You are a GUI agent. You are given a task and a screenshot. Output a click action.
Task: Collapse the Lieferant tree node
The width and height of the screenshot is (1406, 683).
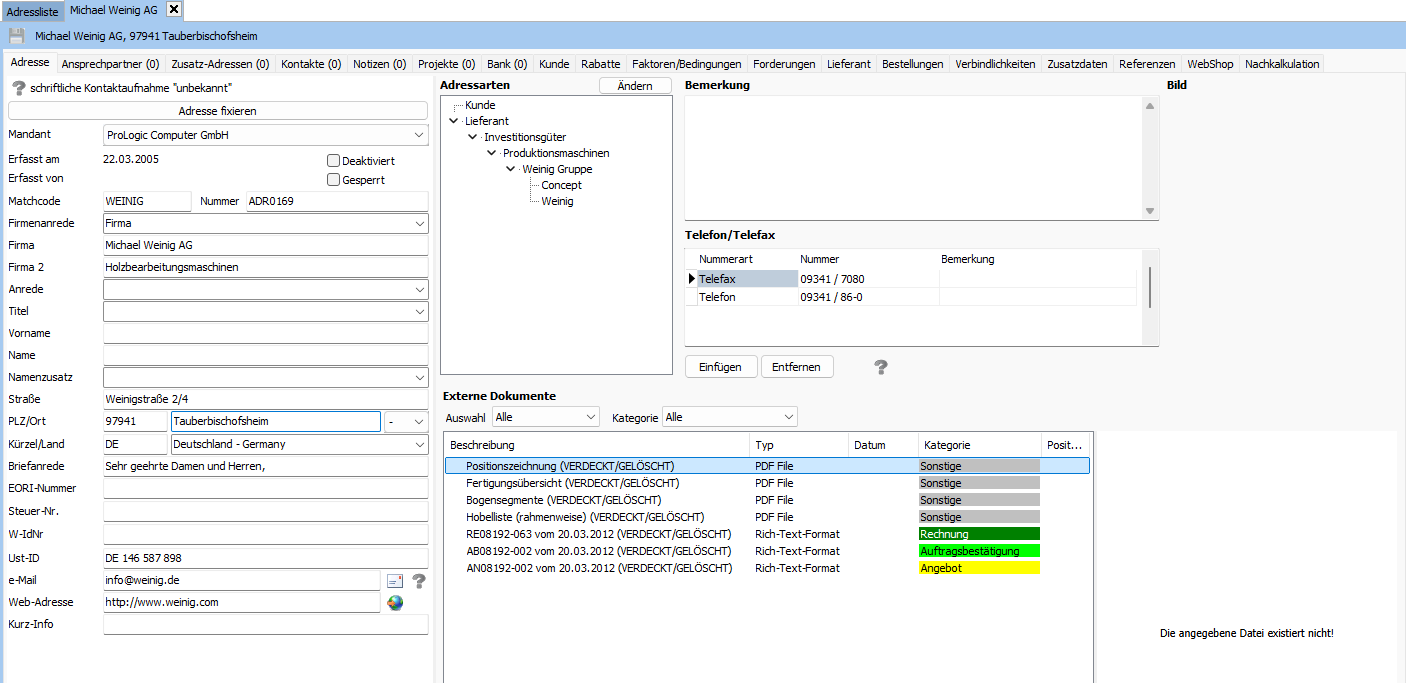454,121
